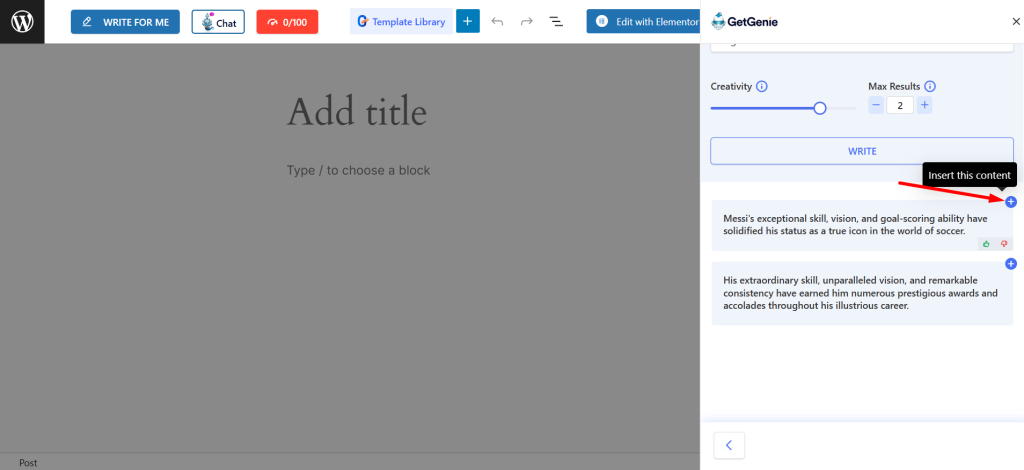1024x470 pixels.
Task: Click the Add title field
Action: pyautogui.click(x=357, y=111)
